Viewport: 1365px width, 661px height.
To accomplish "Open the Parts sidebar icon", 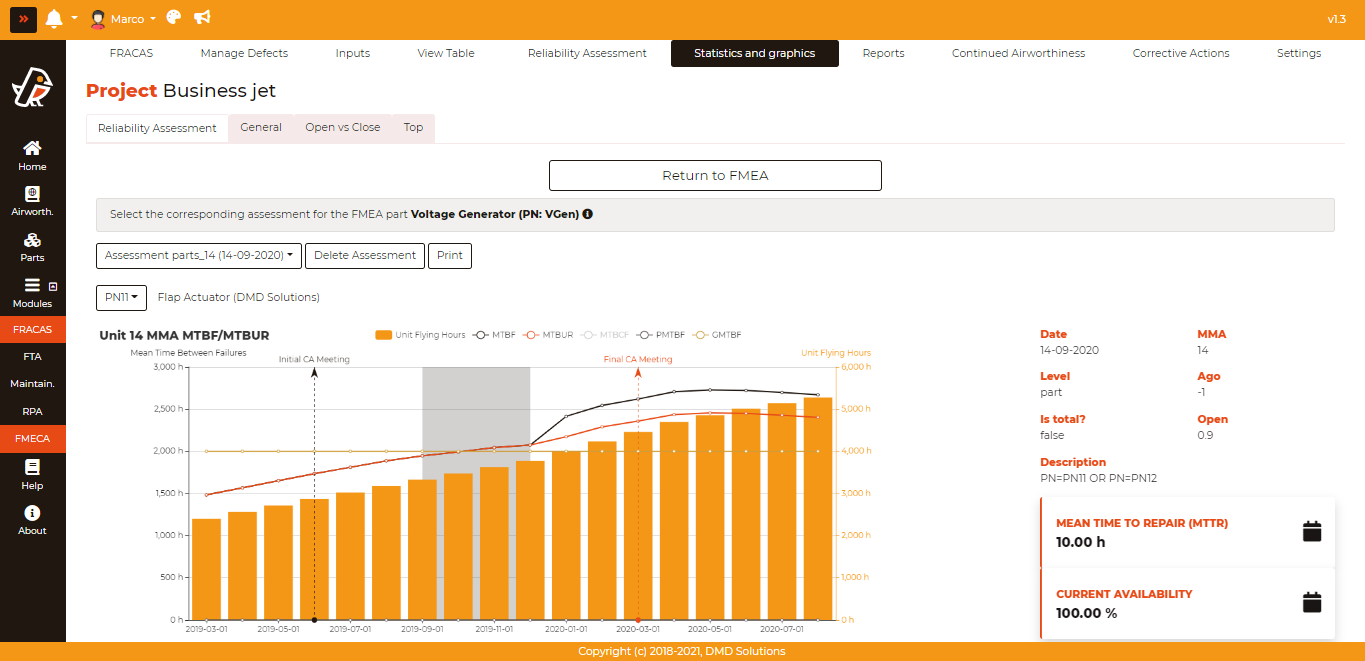I will pyautogui.click(x=32, y=247).
